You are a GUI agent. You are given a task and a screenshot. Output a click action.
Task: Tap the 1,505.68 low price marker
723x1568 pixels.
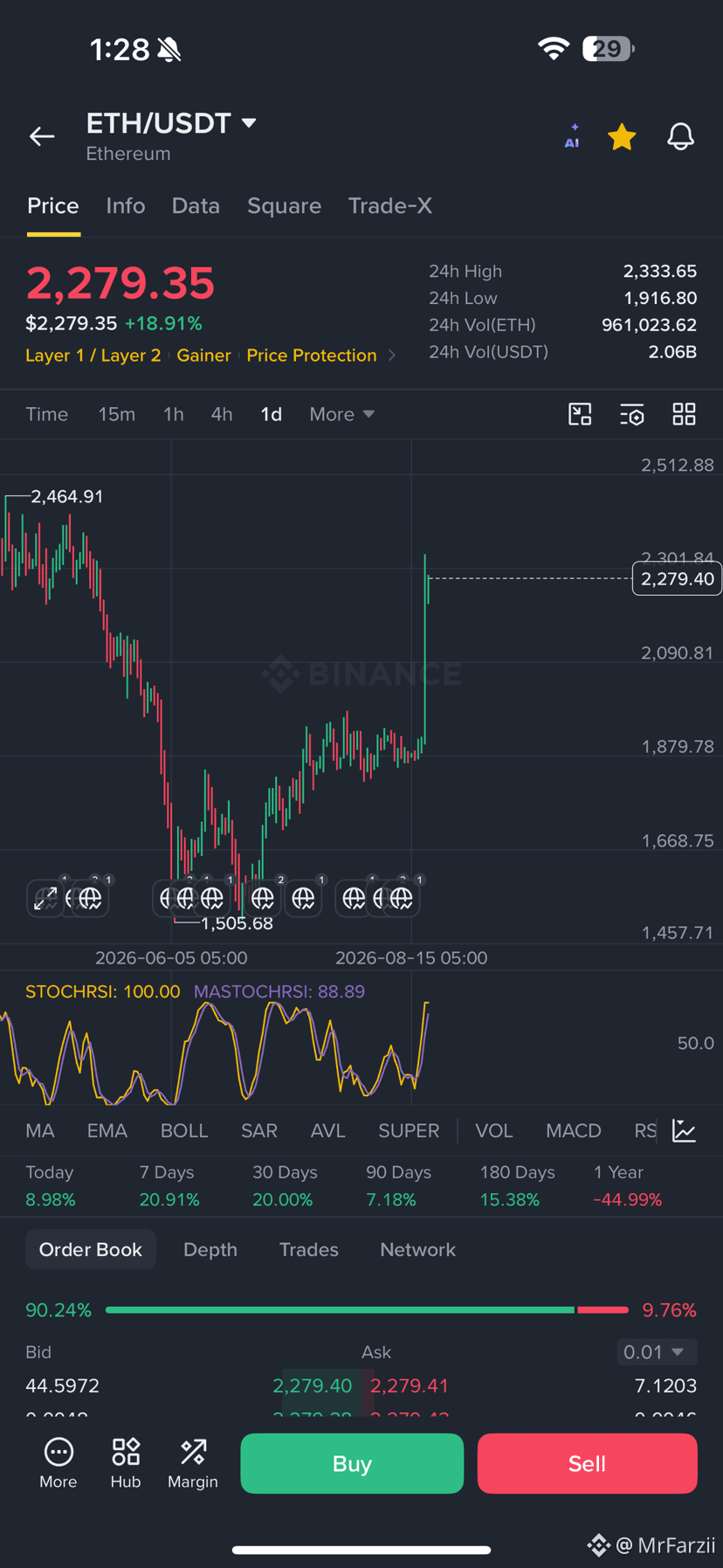[x=237, y=923]
